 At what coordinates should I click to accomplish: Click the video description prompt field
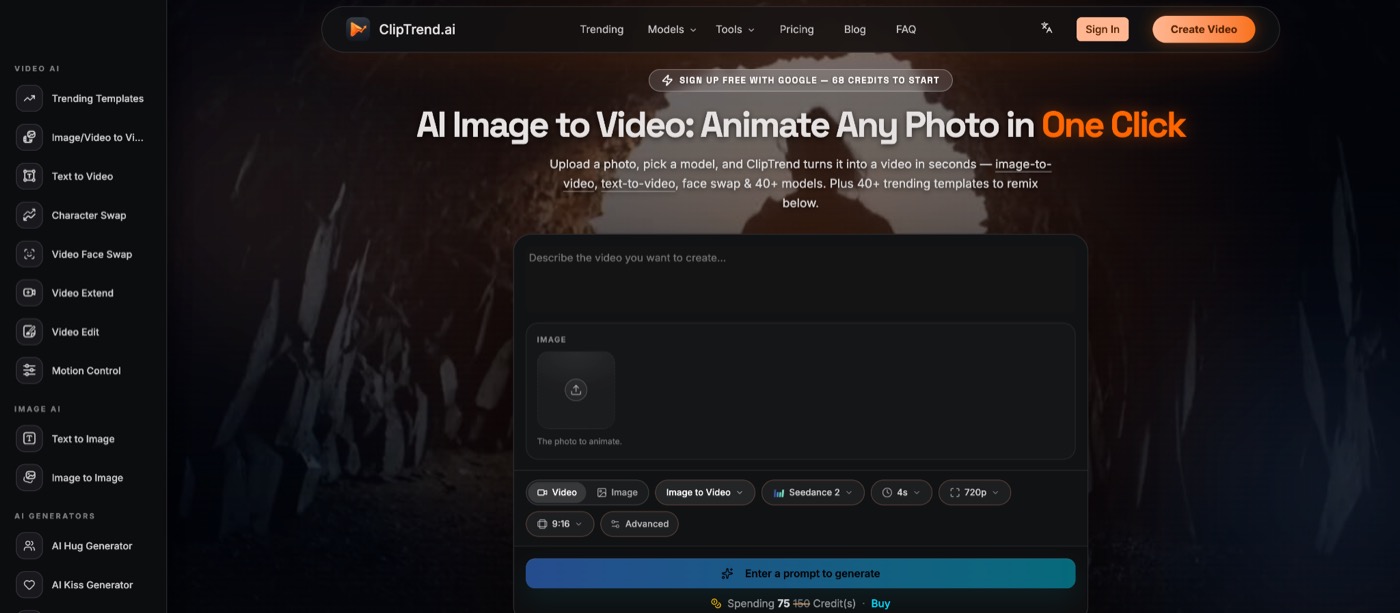(x=800, y=278)
